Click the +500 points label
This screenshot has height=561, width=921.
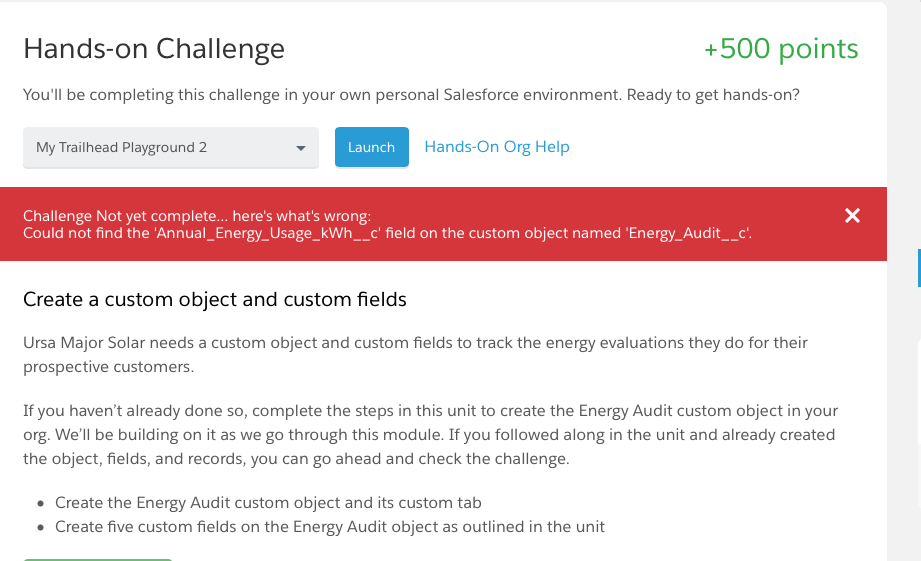tap(781, 49)
